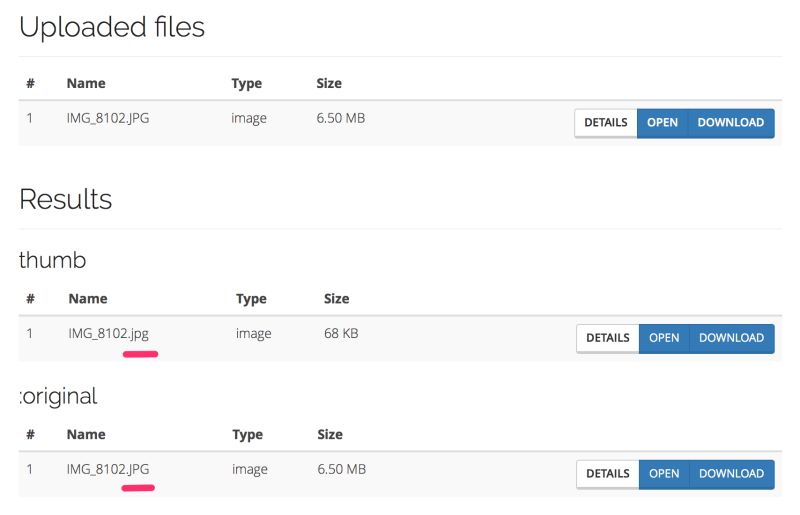
Task: Click the IMG_8102.JPG name under :original
Action: coord(108,469)
